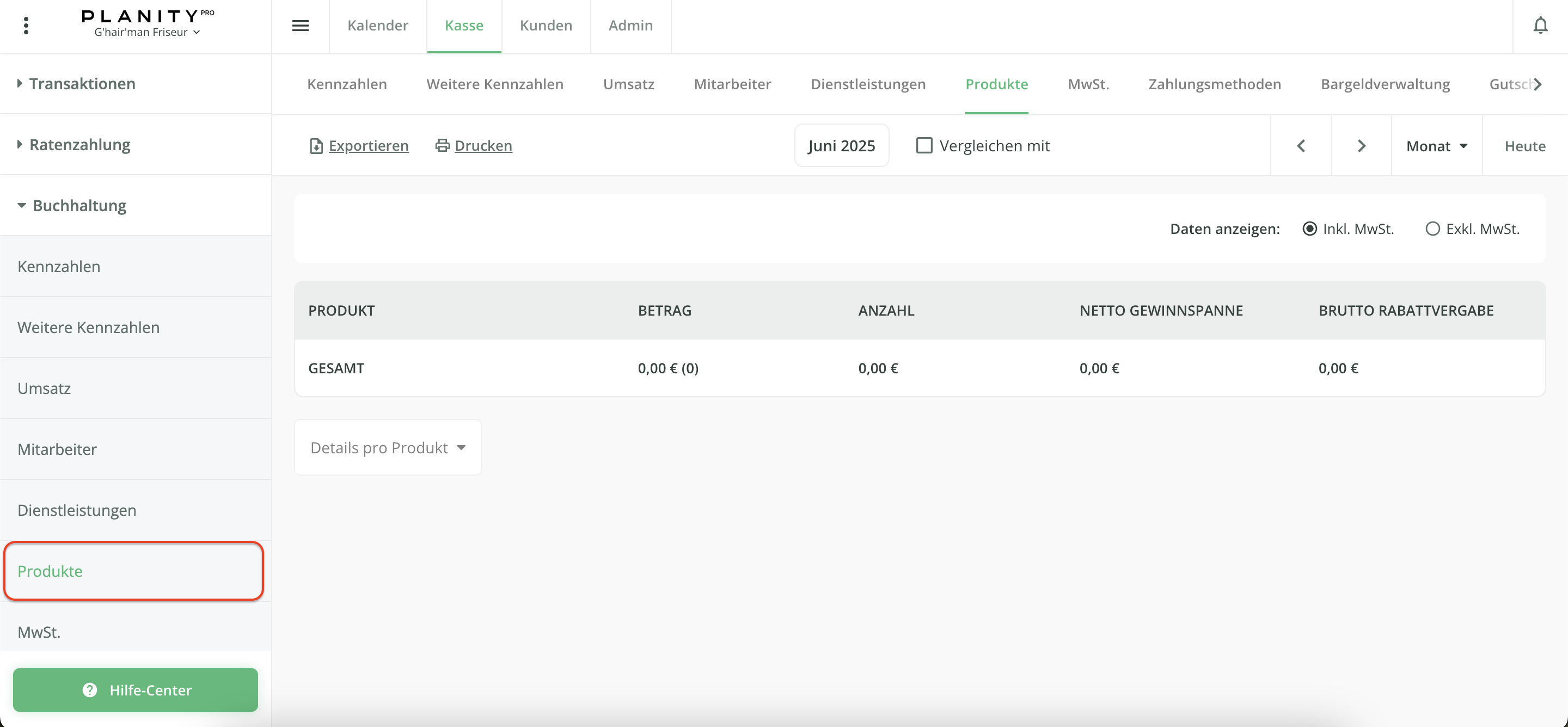Click the Heute button

[x=1524, y=146]
